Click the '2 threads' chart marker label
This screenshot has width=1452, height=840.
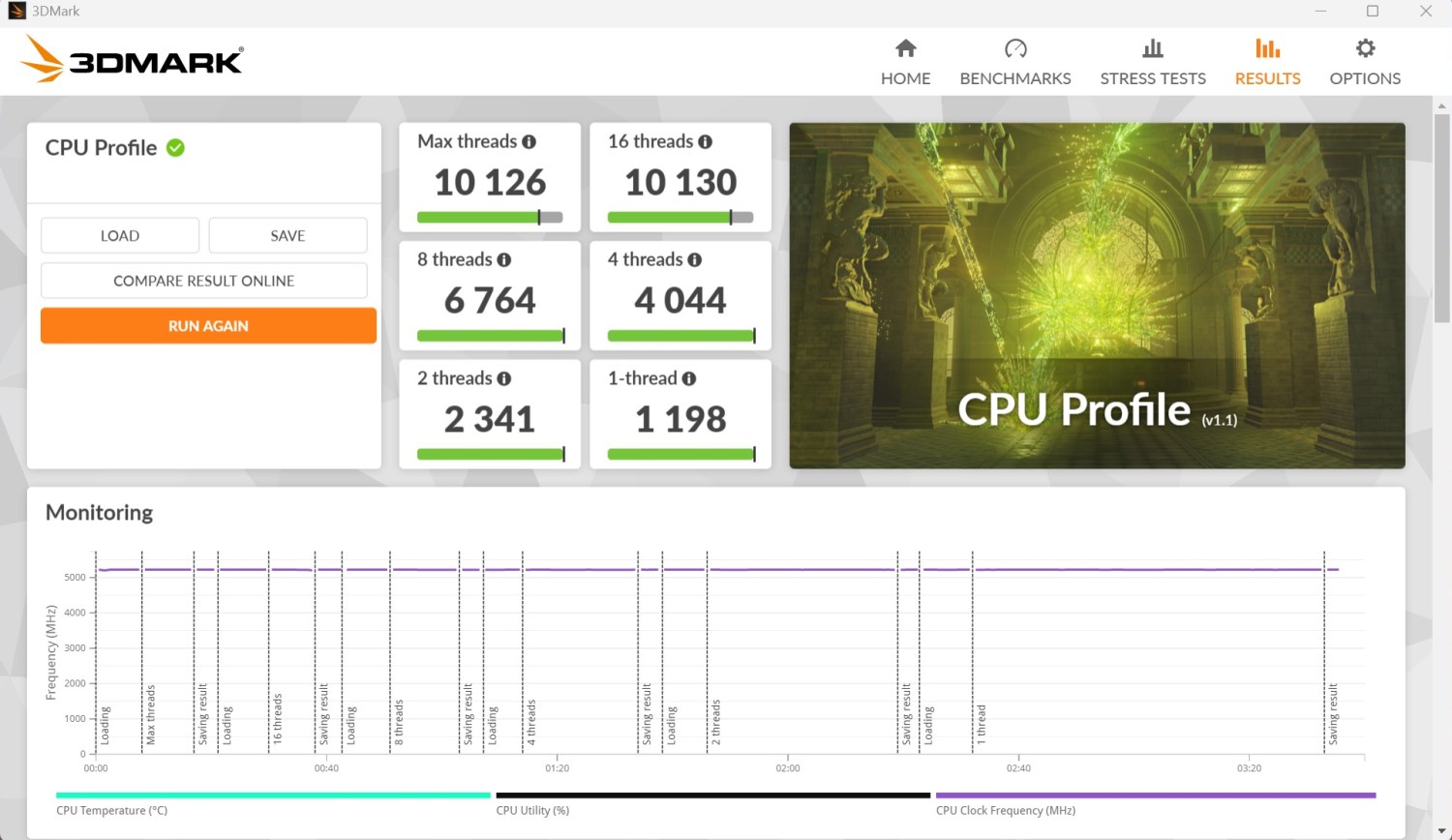click(x=716, y=722)
